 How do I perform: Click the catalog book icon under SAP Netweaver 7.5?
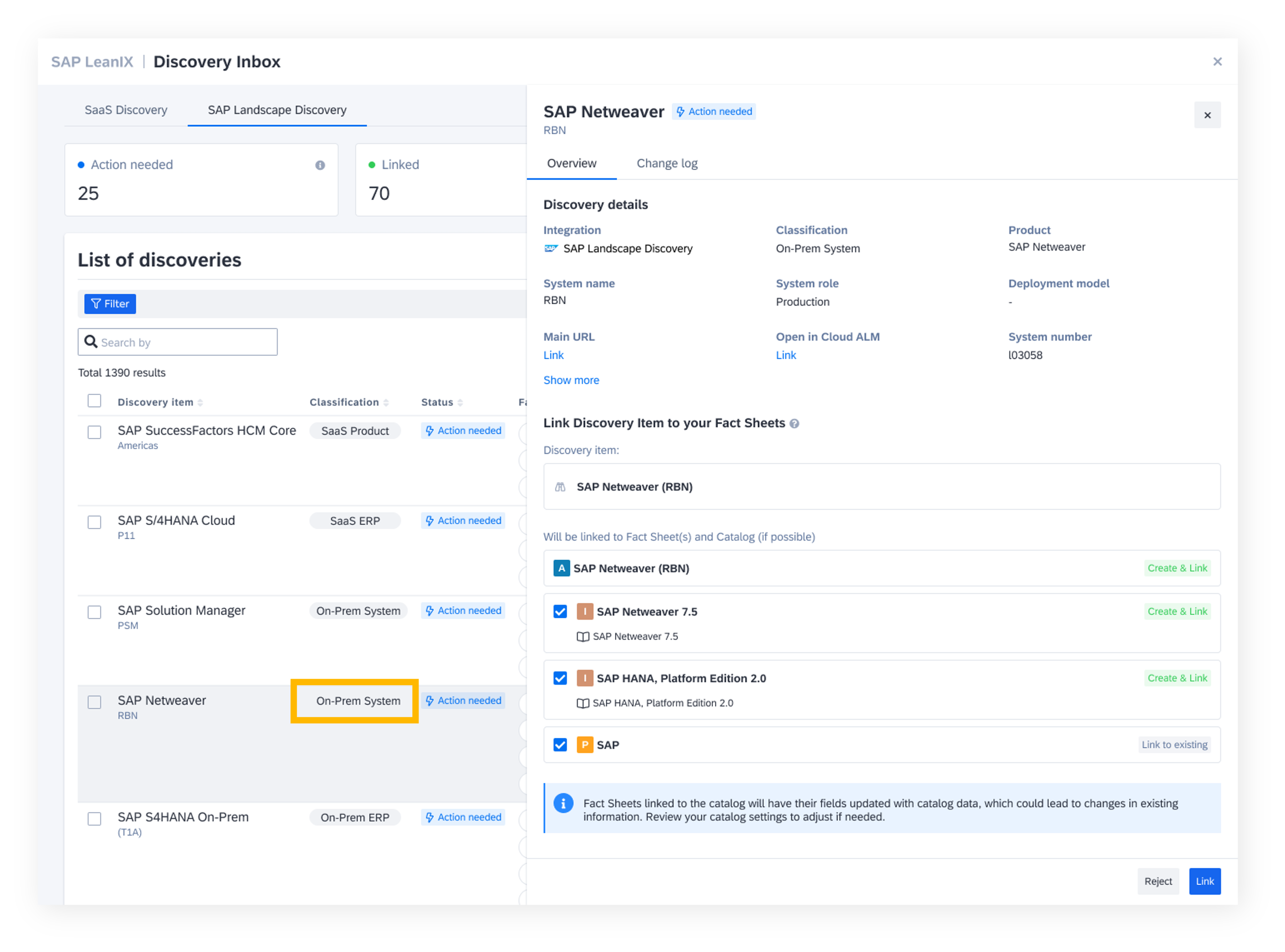click(583, 637)
